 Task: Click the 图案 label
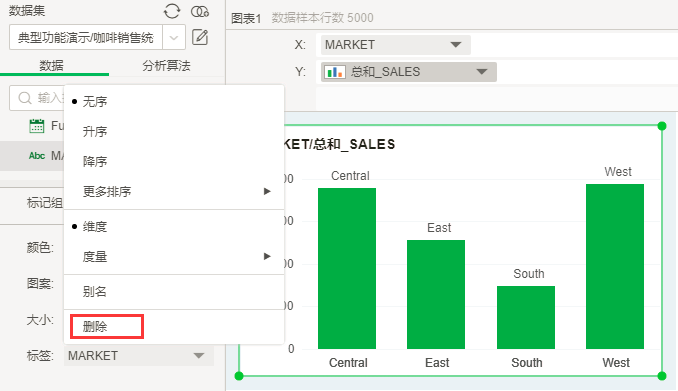tap(40, 283)
